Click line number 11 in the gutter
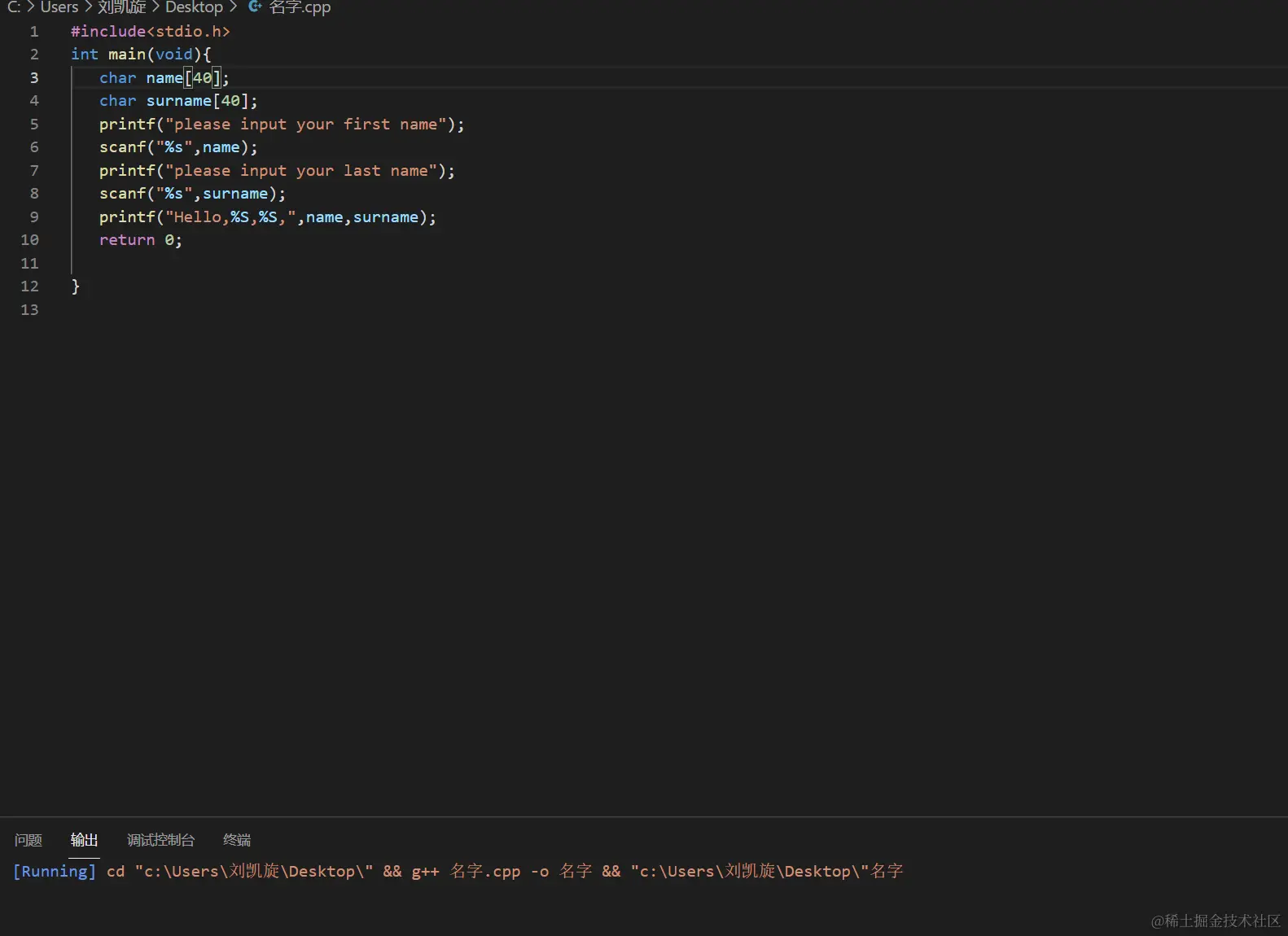The image size is (1288, 936). coord(30,264)
